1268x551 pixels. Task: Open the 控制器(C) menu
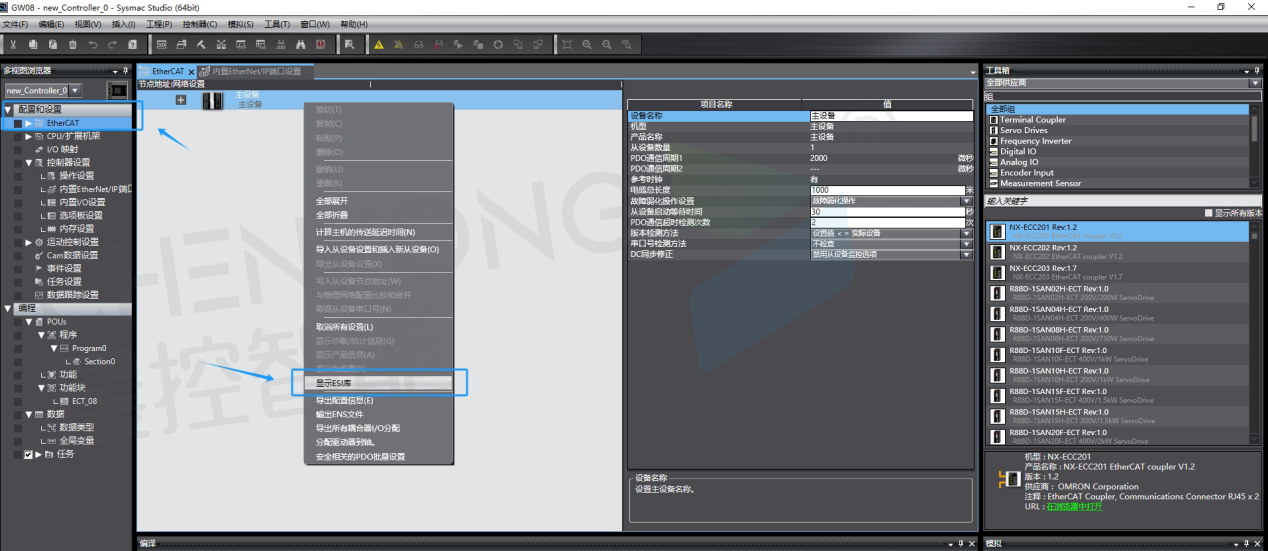201,24
